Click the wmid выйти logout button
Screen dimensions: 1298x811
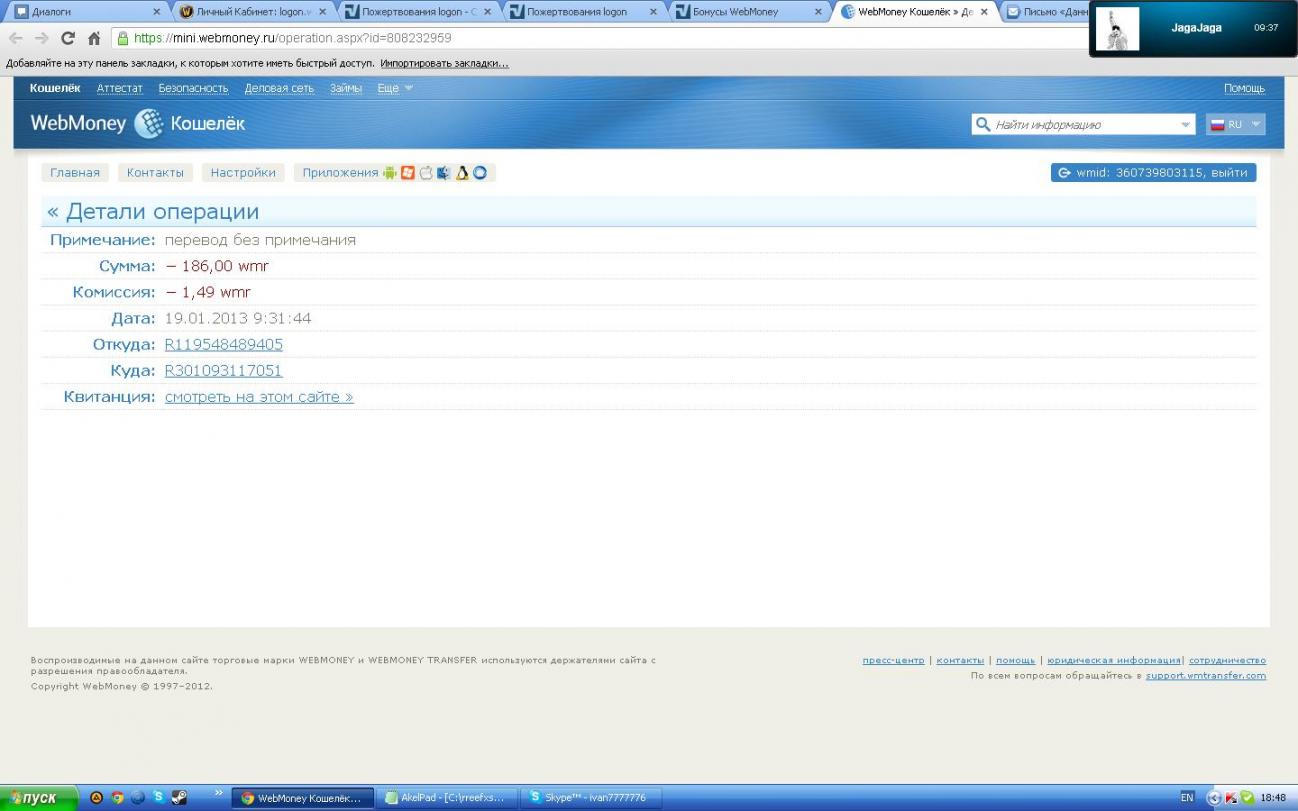pyautogui.click(x=1153, y=173)
